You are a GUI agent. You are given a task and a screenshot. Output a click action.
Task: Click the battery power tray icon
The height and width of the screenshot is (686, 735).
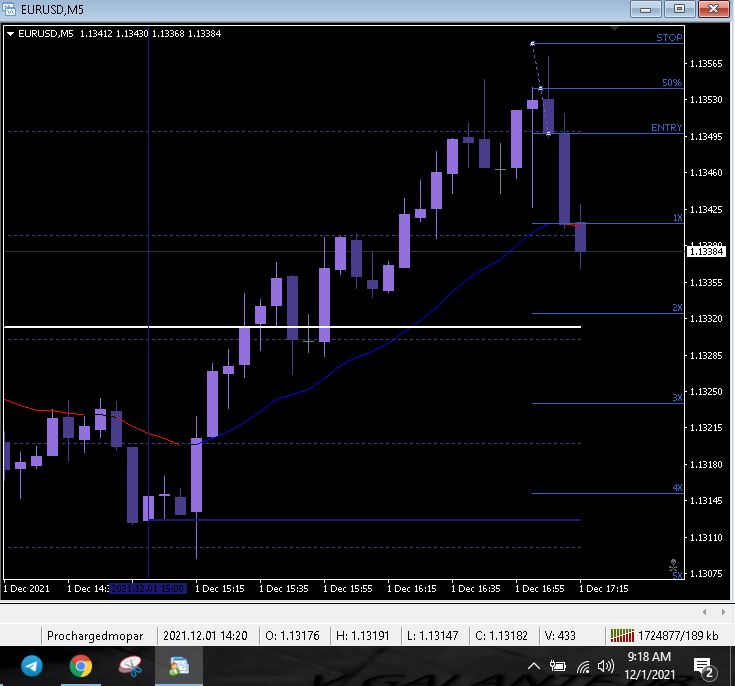coord(557,666)
